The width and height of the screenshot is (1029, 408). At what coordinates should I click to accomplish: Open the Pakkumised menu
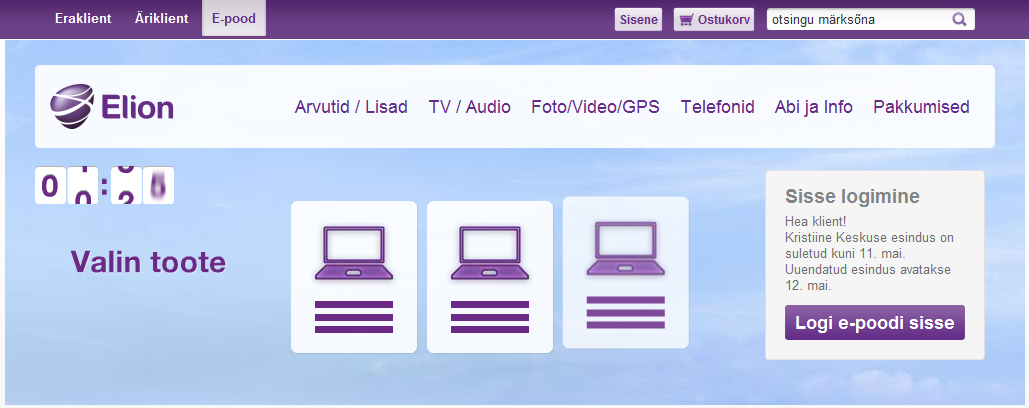tap(921, 107)
